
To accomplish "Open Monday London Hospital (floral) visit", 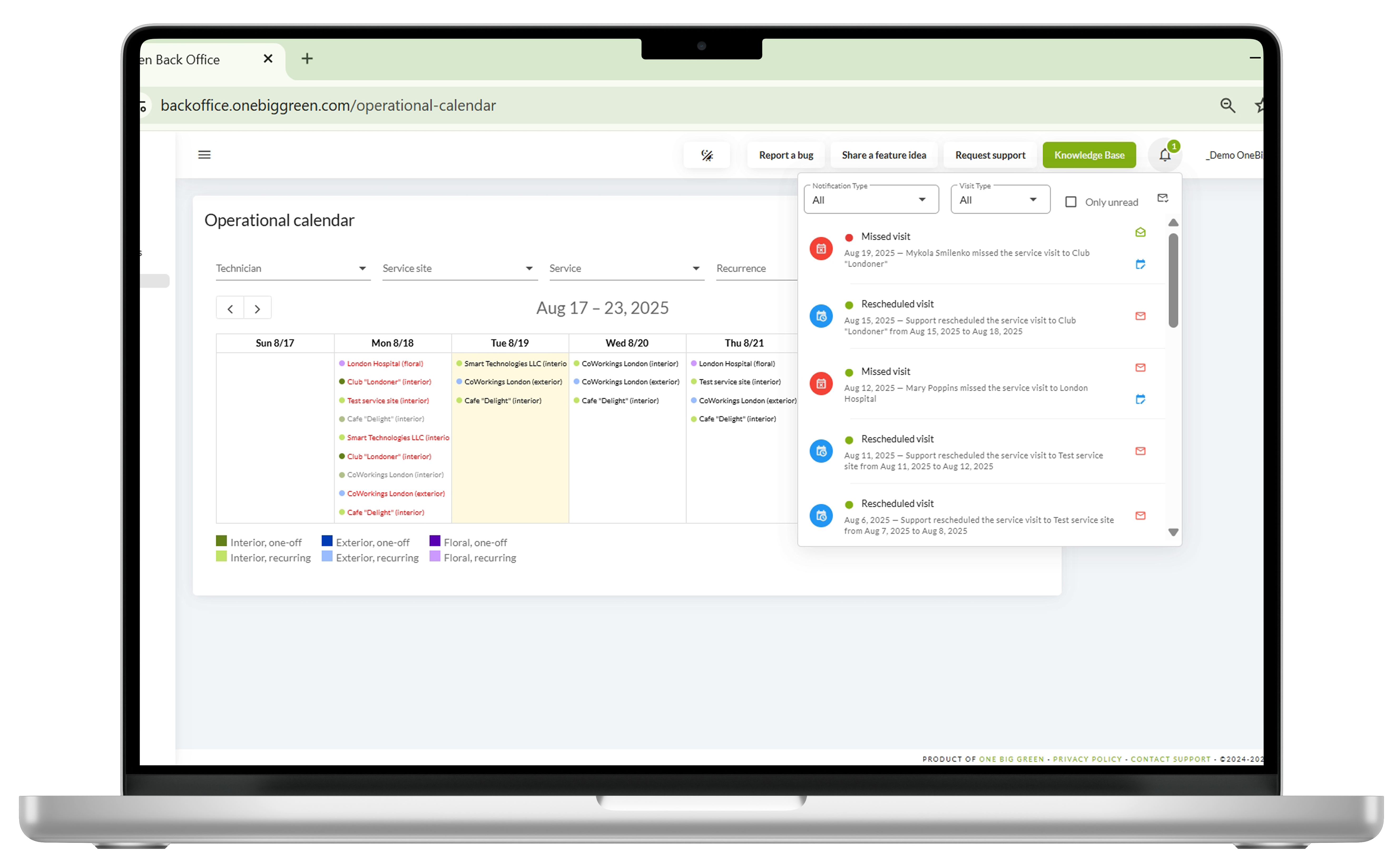I will coord(385,364).
